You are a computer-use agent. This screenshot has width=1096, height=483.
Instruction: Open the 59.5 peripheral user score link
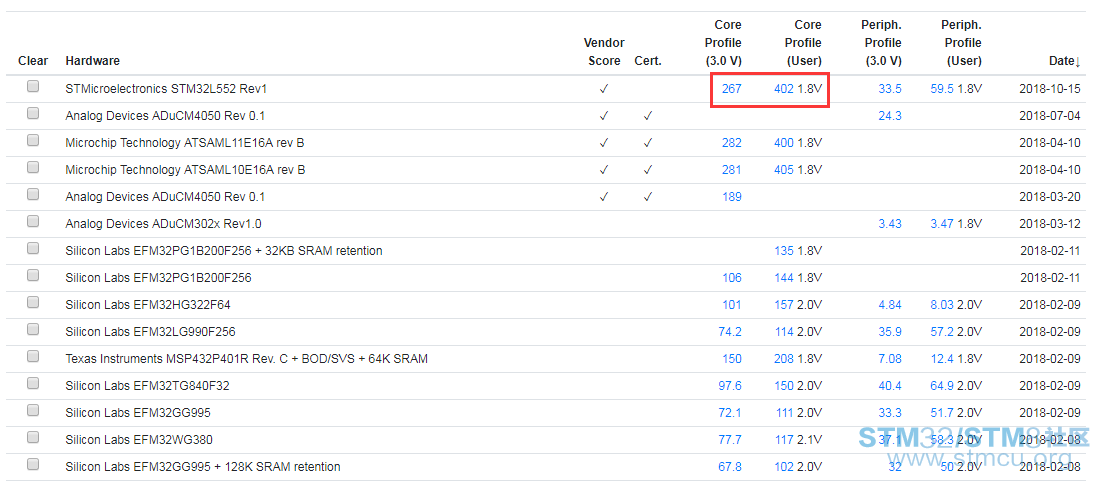942,89
